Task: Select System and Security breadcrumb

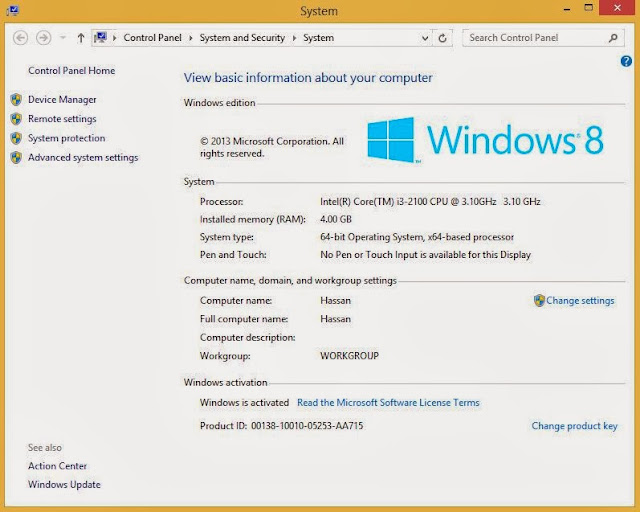Action: tap(242, 38)
